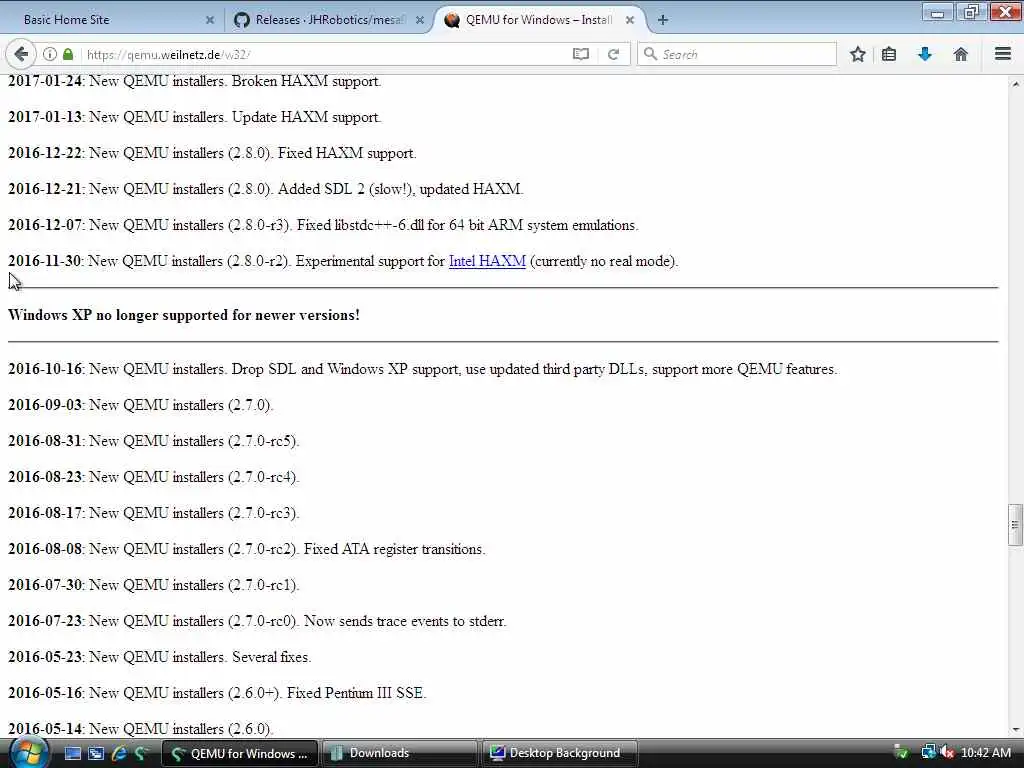Click the 2017-01-24 Broken HAXM entry
1024x768 pixels.
[195, 81]
